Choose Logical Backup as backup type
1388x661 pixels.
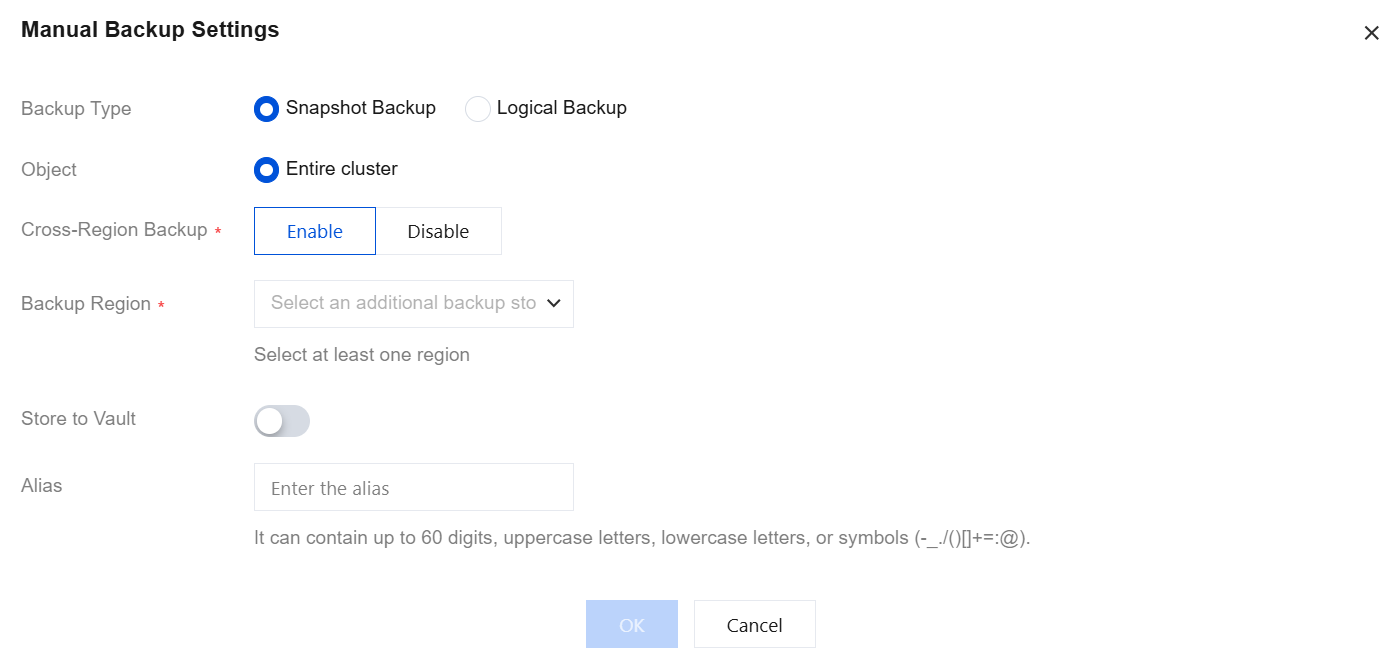[478, 109]
